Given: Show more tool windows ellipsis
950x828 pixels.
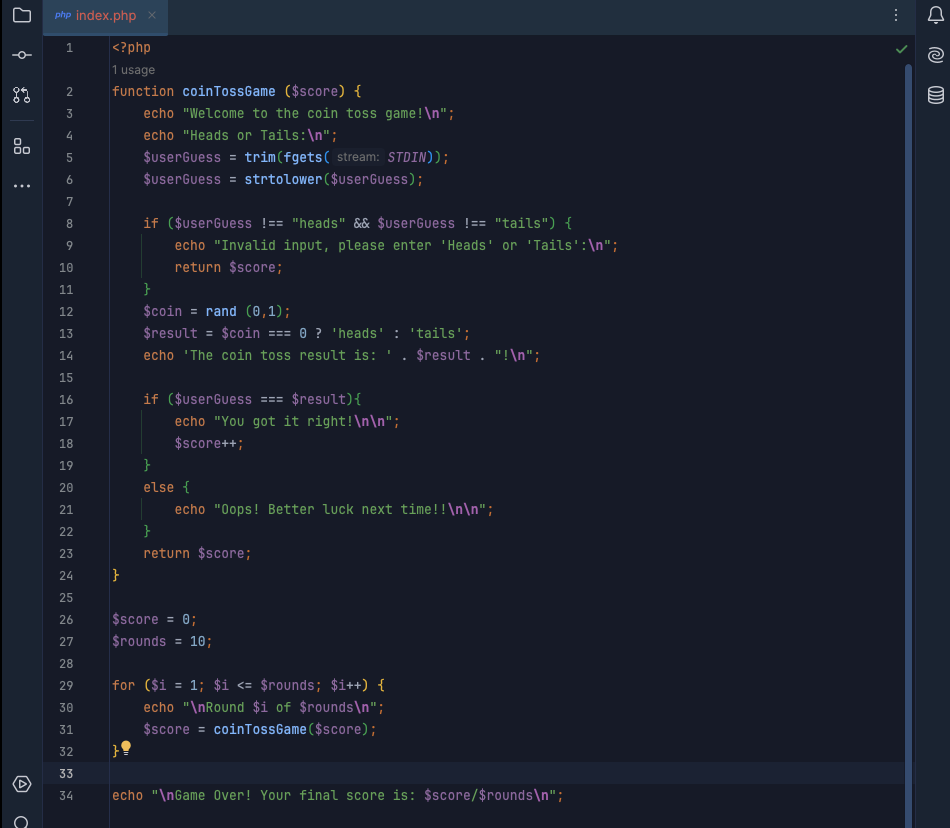Looking at the screenshot, I should coord(22,186).
